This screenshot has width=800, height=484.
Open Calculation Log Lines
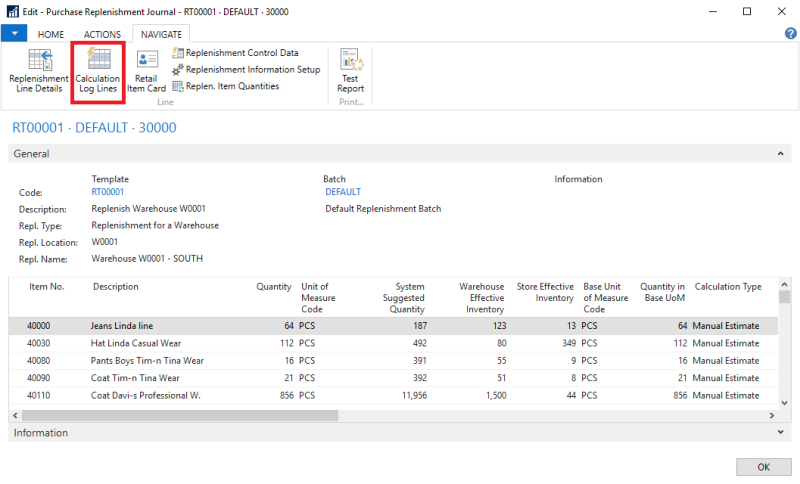[x=98, y=71]
